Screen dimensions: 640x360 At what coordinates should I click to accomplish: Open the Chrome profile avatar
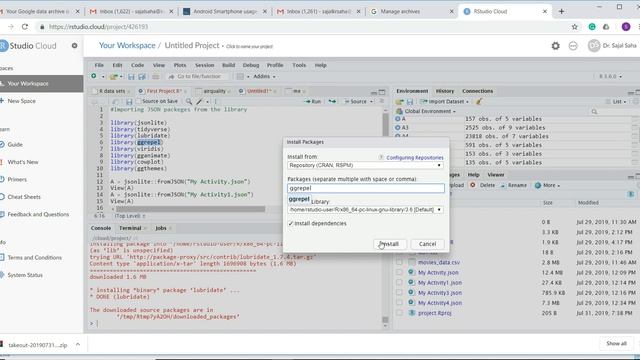[x=626, y=27]
